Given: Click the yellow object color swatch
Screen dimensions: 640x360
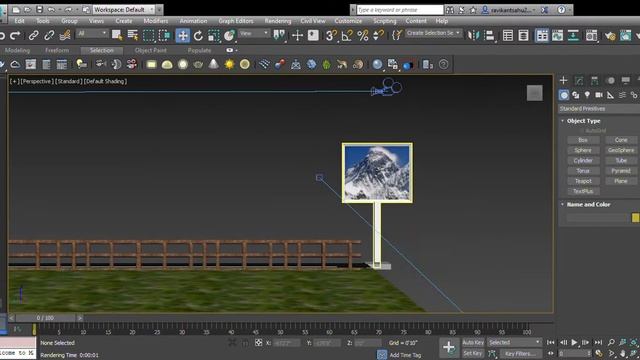Looking at the screenshot, I should tap(636, 218).
